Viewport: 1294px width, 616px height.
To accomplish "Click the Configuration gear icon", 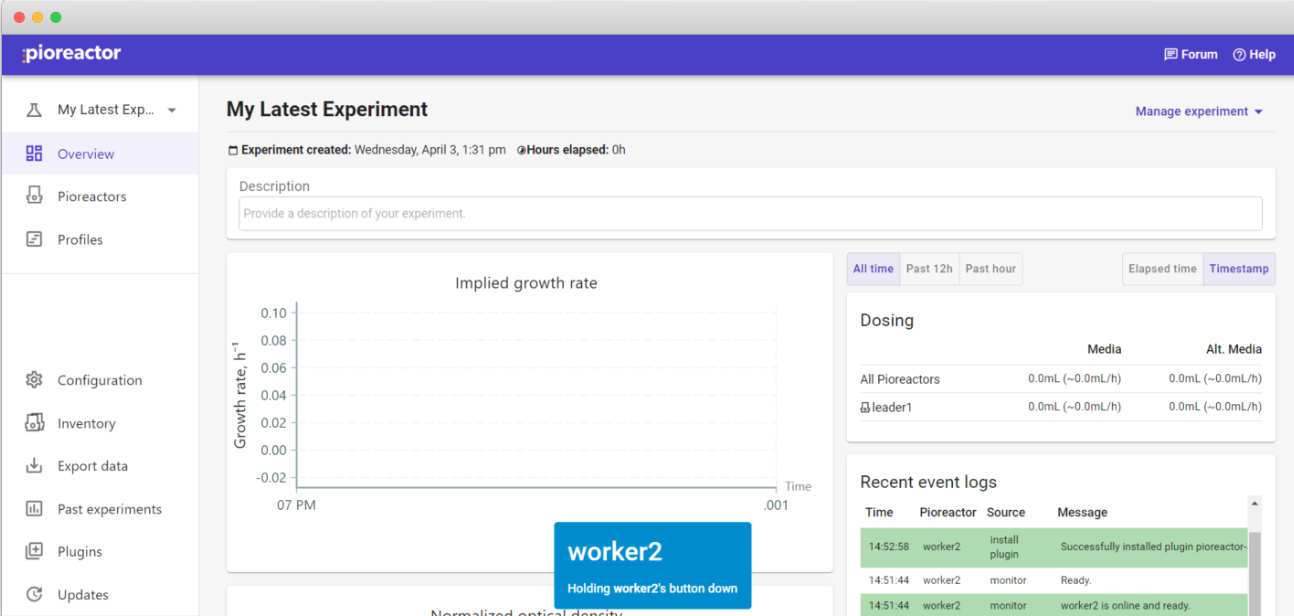I will pyautogui.click(x=34, y=380).
